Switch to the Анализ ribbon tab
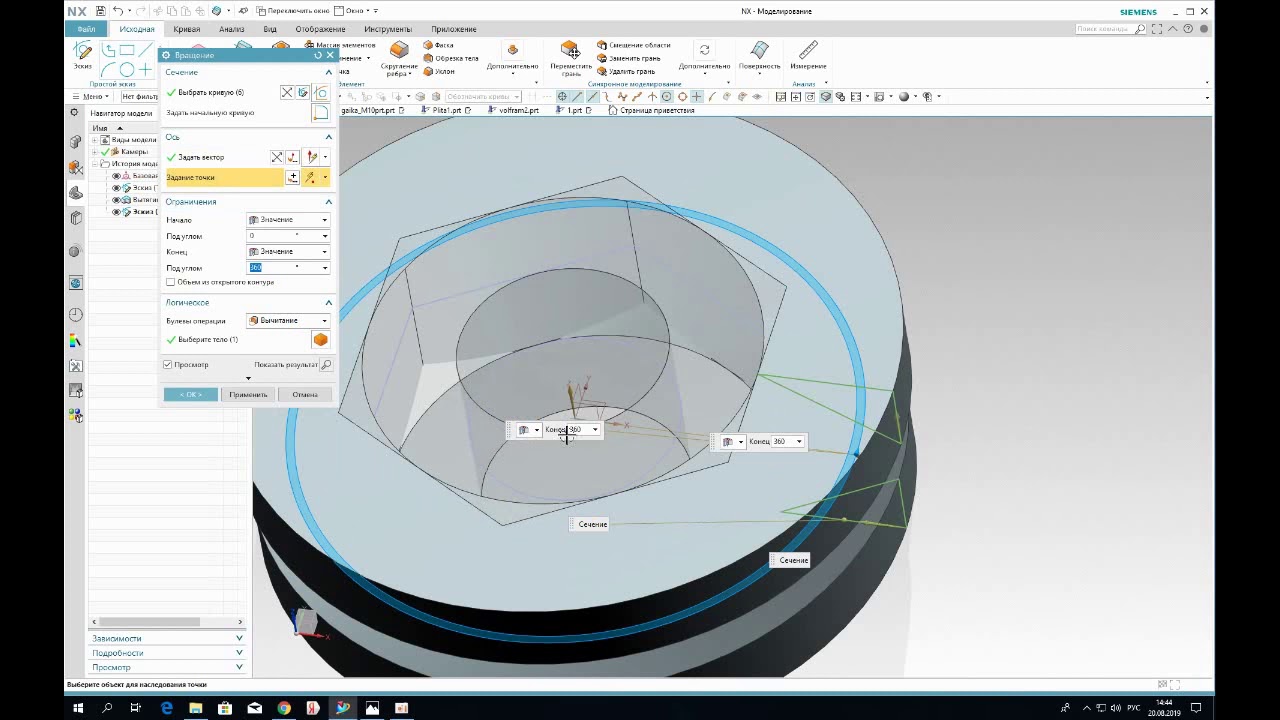 pyautogui.click(x=231, y=29)
